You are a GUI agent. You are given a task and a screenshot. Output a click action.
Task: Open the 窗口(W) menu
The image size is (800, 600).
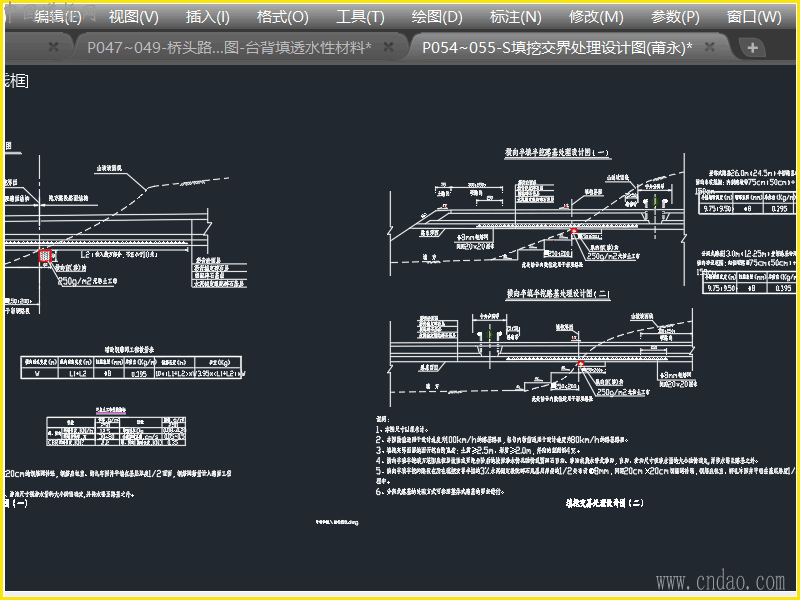tap(754, 17)
